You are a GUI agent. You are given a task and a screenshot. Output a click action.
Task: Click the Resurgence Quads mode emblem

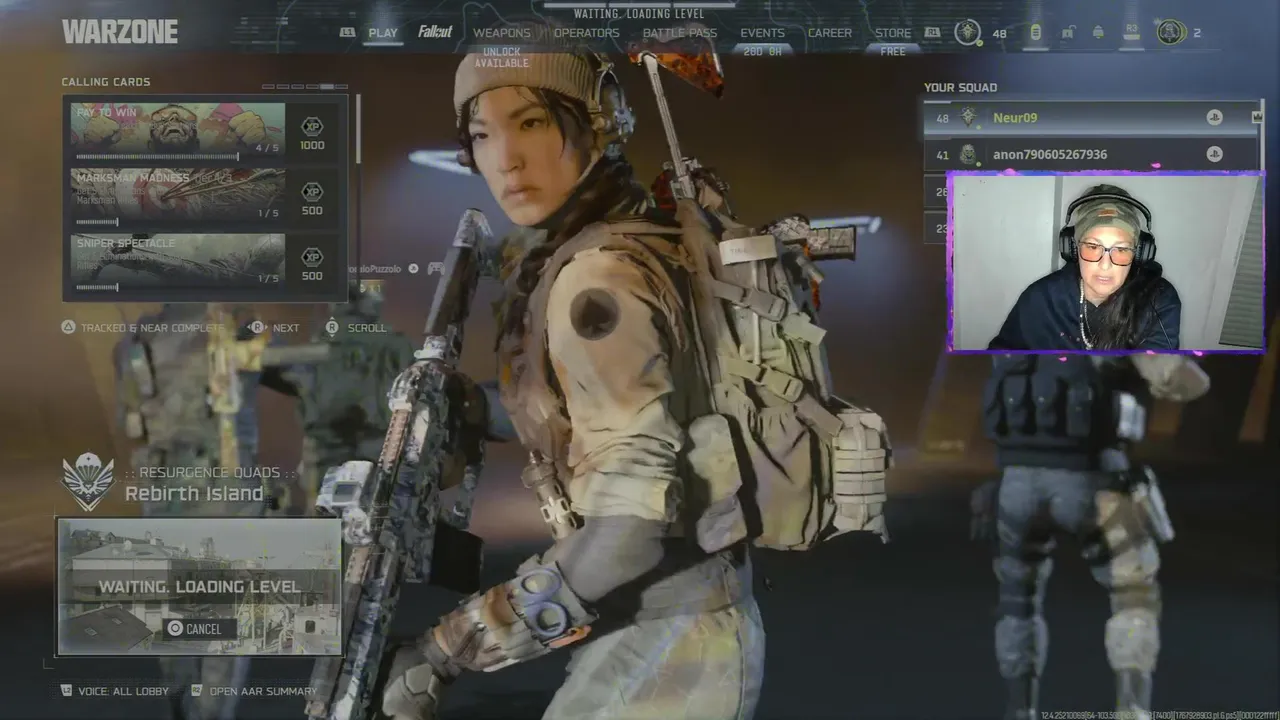coord(88,482)
